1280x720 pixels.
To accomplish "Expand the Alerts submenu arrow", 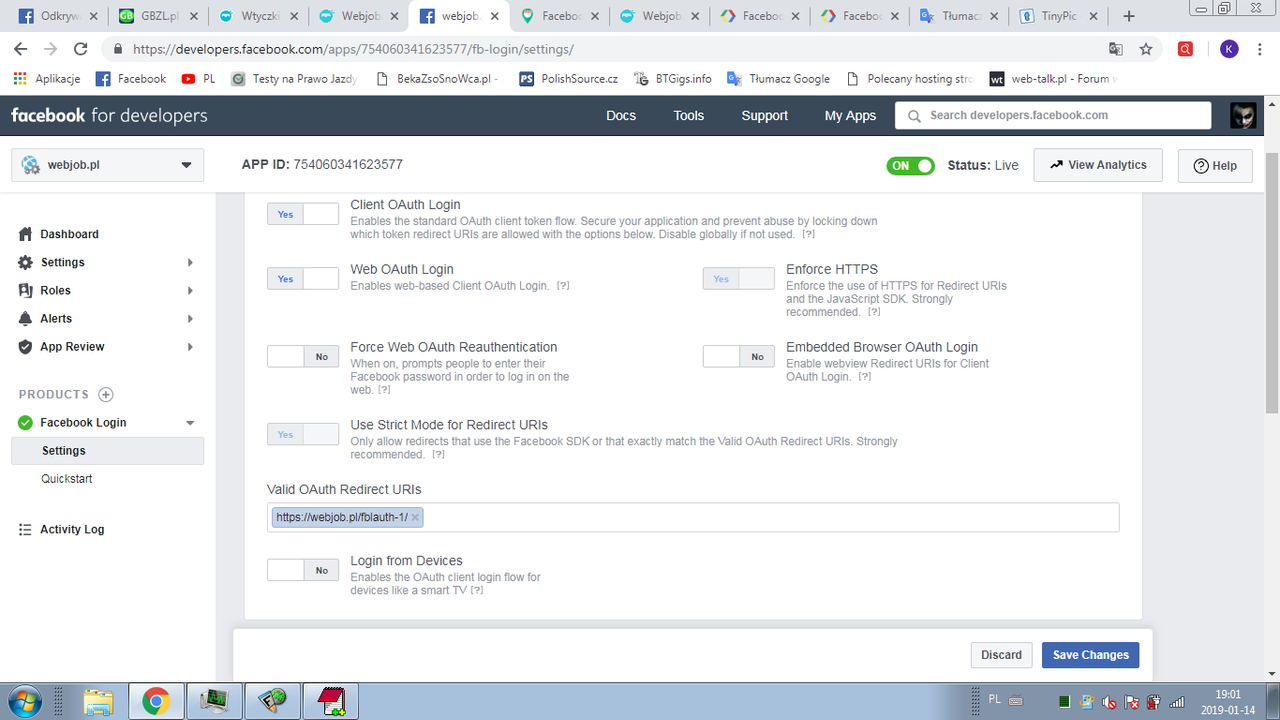I will coord(190,318).
